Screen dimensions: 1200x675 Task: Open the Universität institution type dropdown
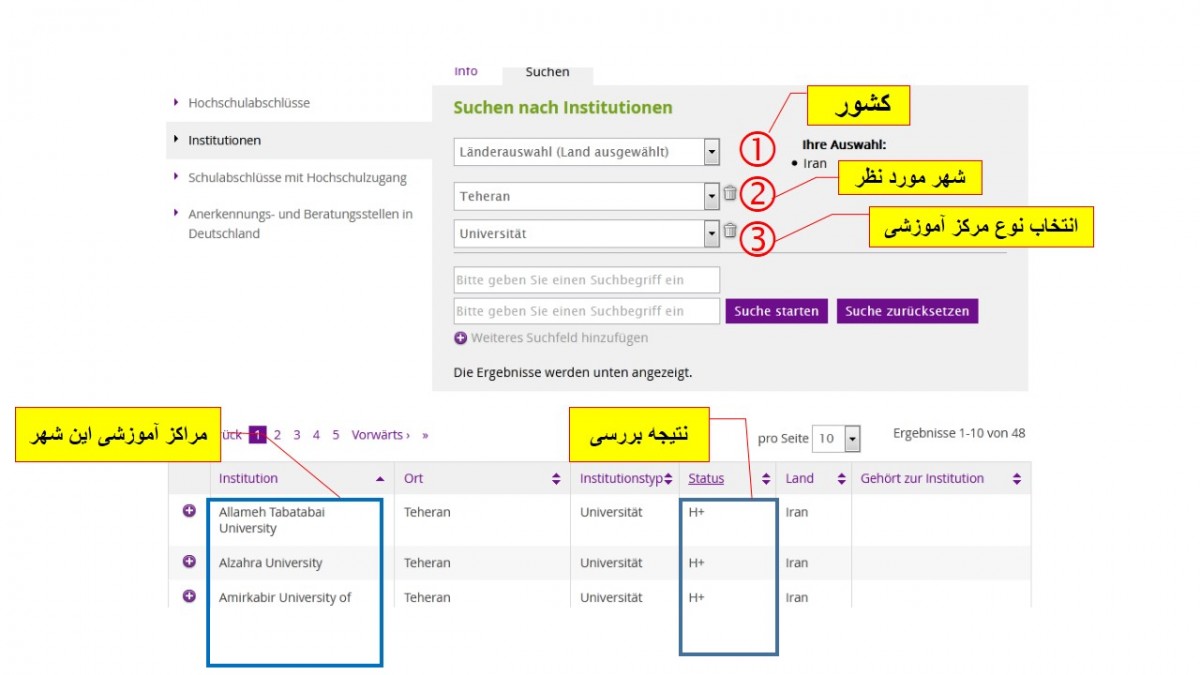(x=711, y=234)
